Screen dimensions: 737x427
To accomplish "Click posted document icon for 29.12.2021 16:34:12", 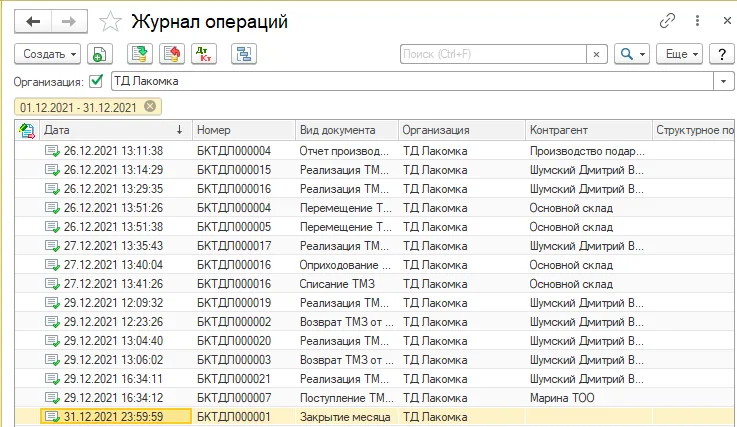I will coord(52,398).
